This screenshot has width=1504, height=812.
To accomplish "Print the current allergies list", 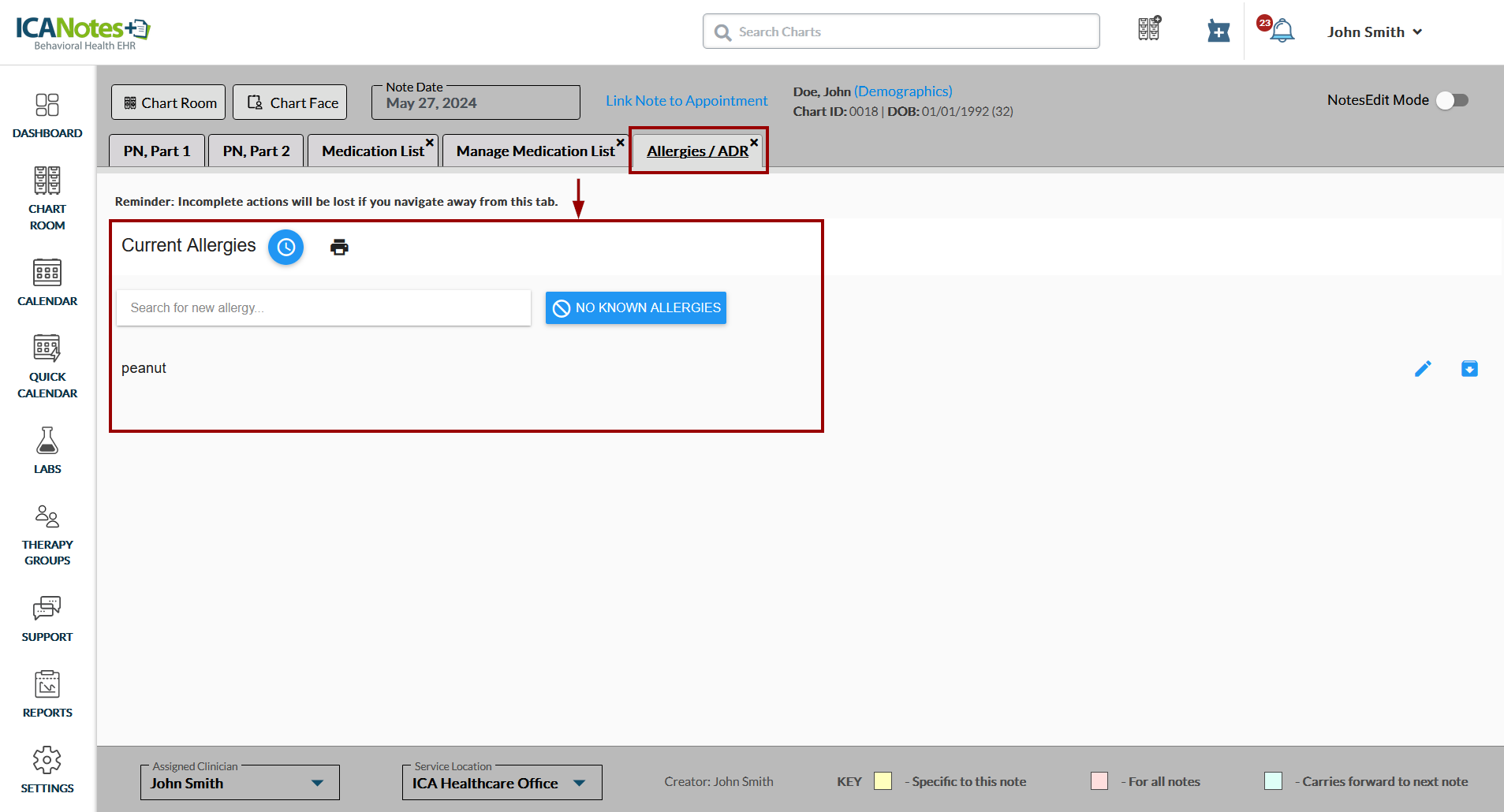I will 339,248.
